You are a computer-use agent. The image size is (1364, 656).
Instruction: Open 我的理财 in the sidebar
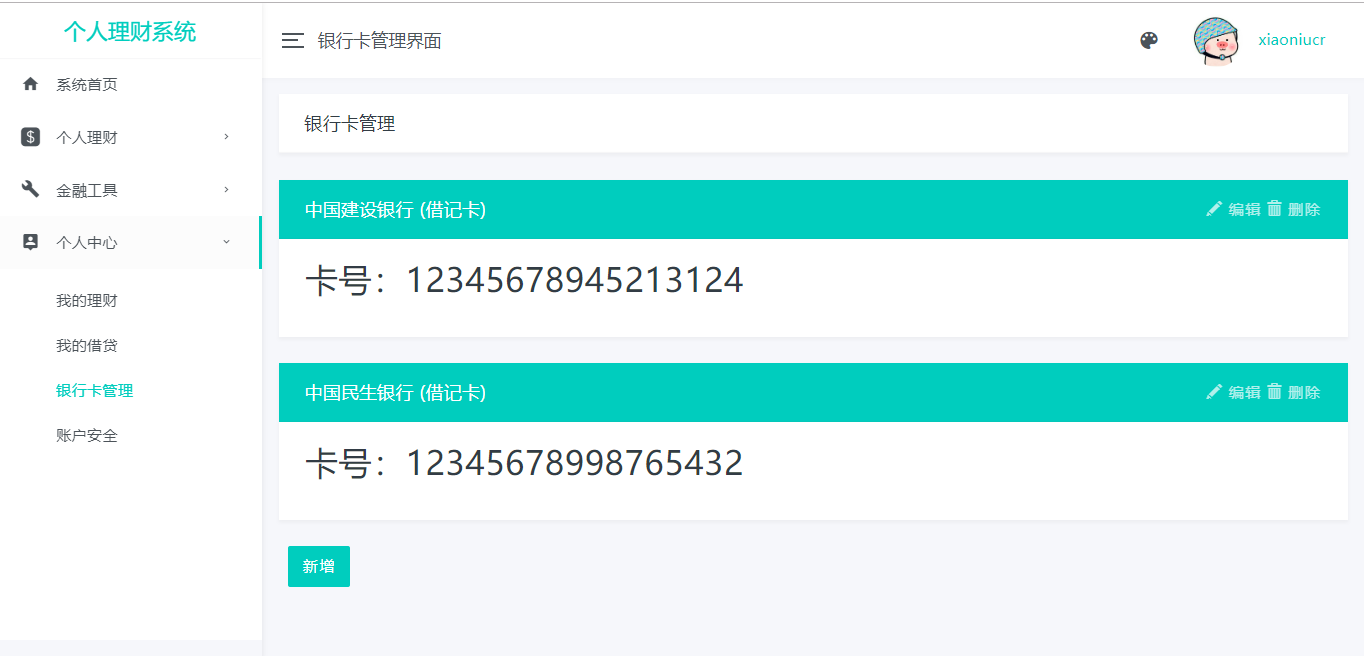coord(87,301)
